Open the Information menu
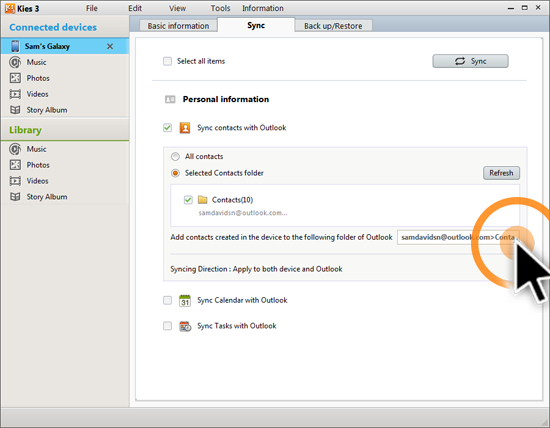The width and height of the screenshot is (550, 428). pos(263,8)
